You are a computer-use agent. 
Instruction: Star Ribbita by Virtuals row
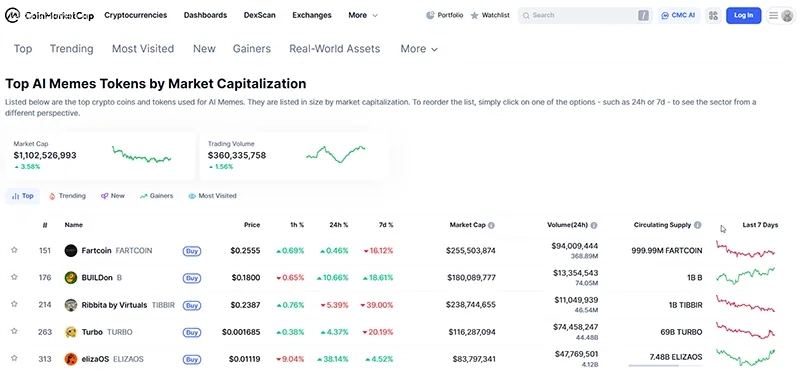pos(14,305)
